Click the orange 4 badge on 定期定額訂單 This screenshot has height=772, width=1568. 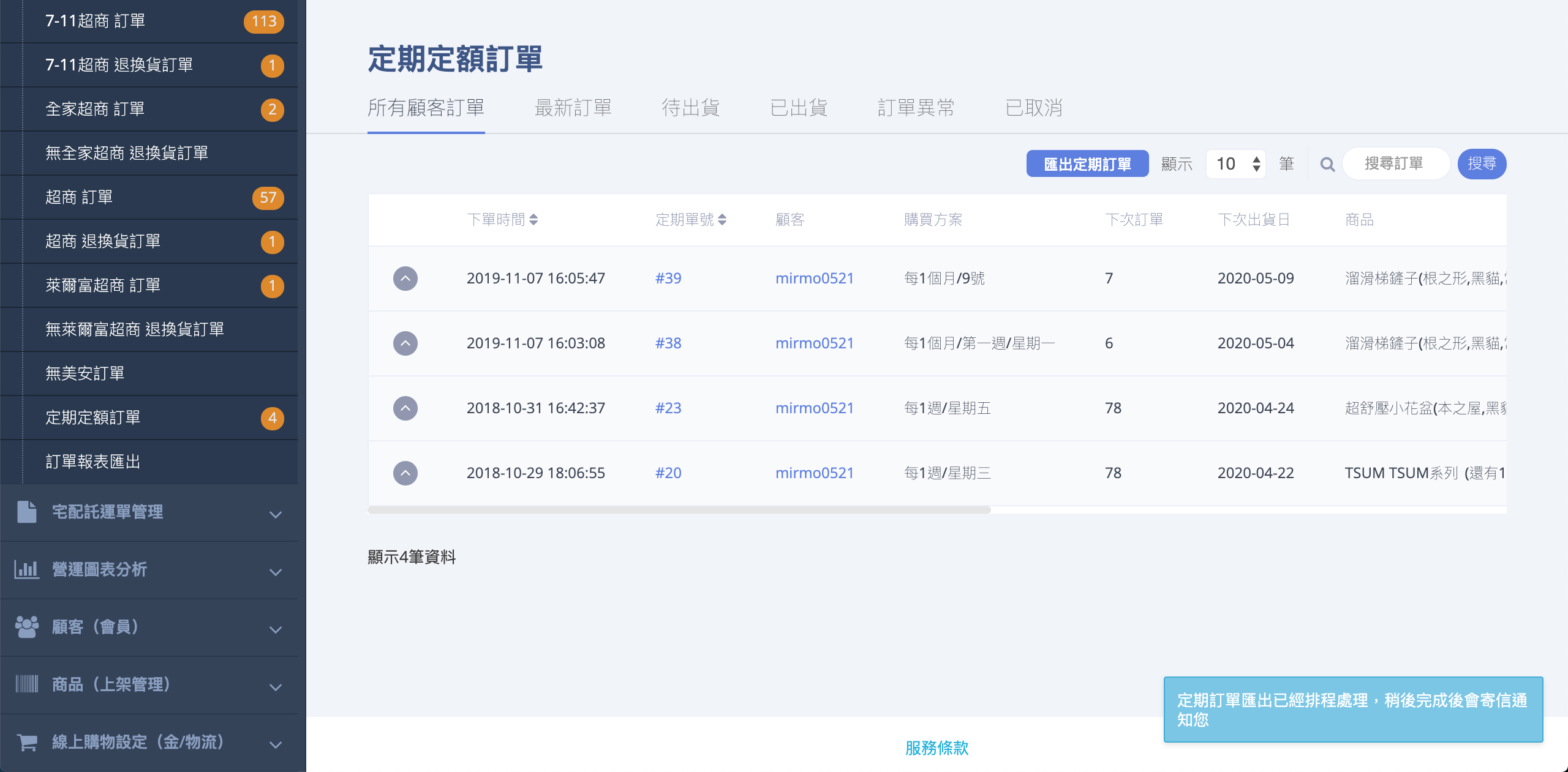click(272, 418)
